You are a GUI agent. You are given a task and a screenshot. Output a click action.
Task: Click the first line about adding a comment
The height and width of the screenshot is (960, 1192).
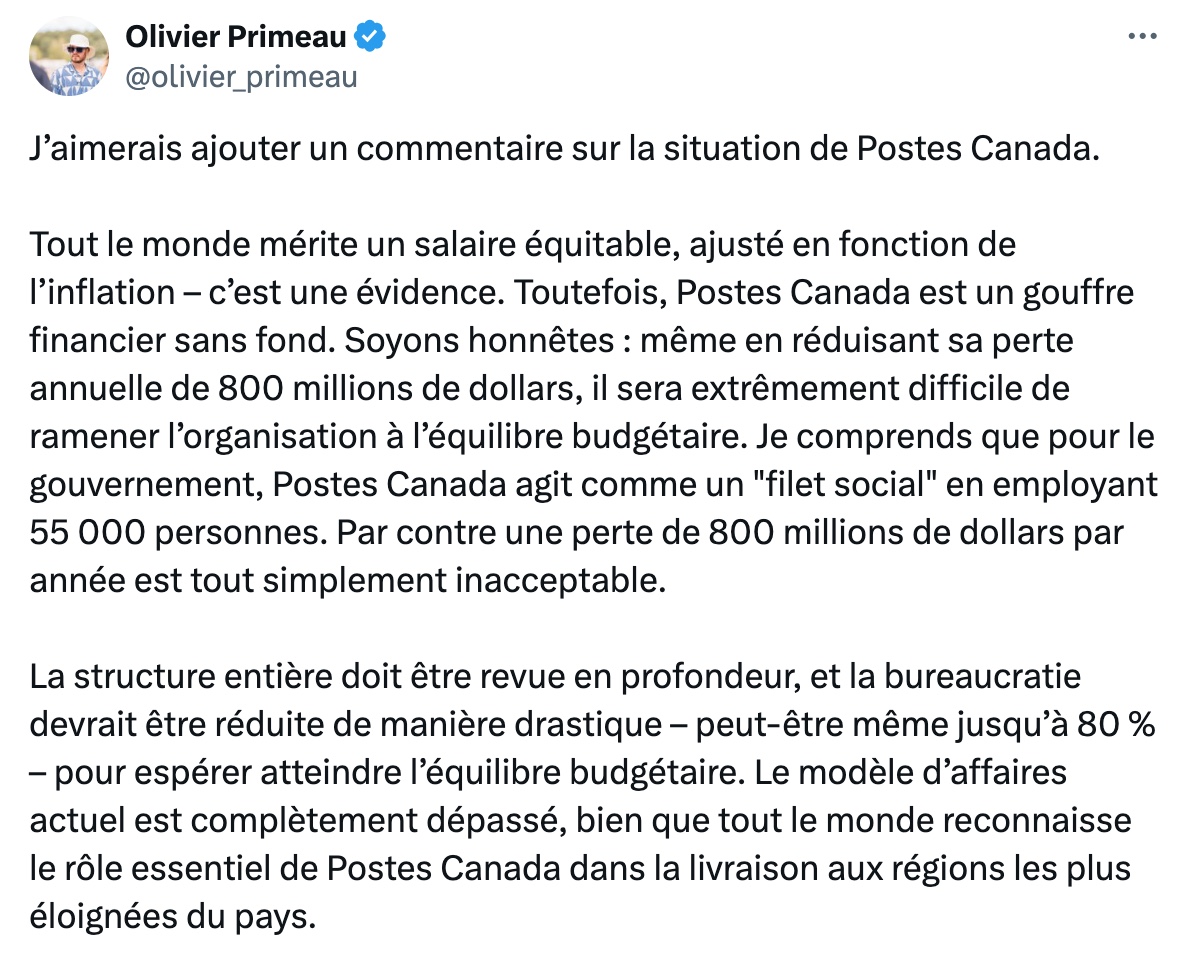(x=565, y=149)
